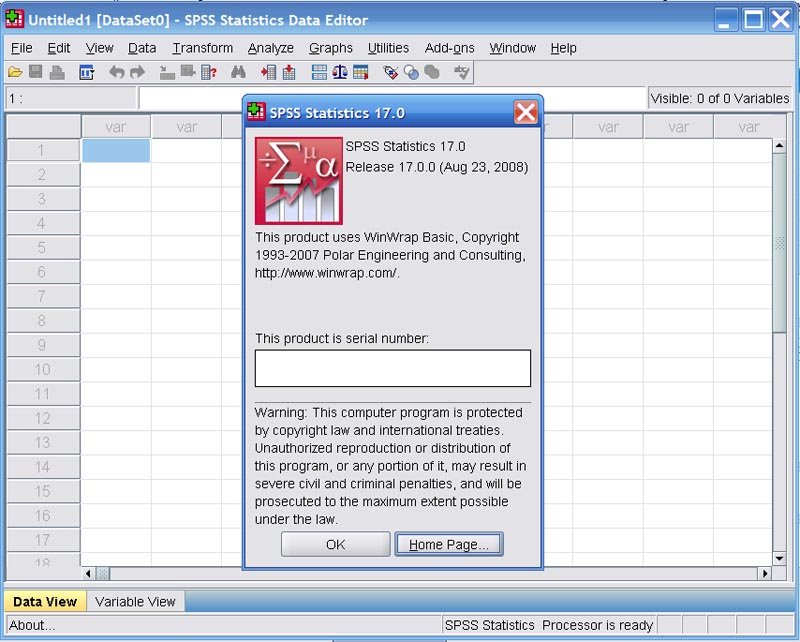Click the Spell Check toolbar icon

coord(461,72)
